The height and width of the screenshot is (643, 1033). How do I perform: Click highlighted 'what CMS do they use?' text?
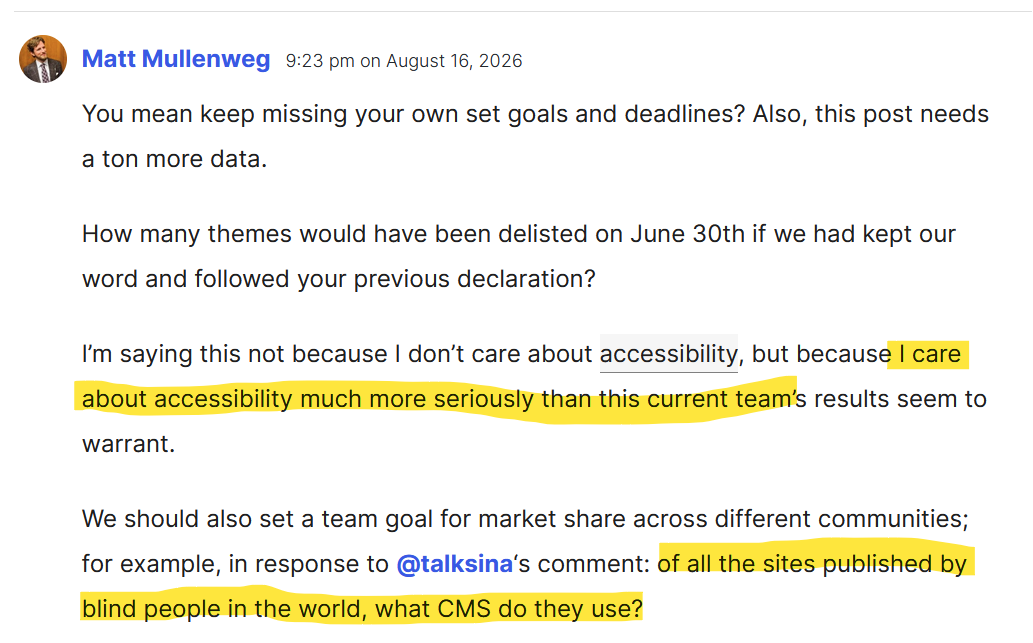point(509,609)
